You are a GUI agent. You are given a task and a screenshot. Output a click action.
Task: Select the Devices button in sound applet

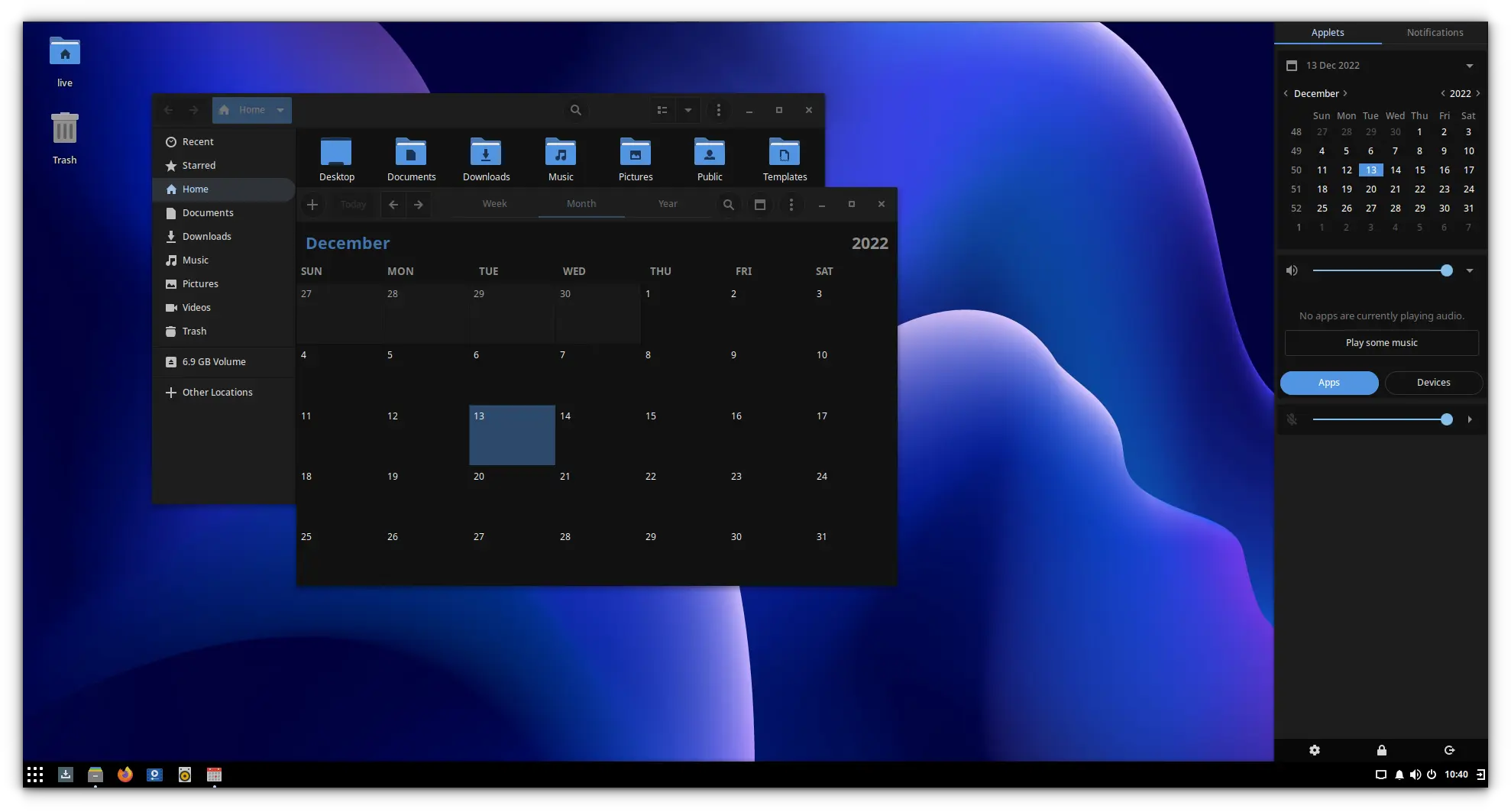pyautogui.click(x=1433, y=383)
